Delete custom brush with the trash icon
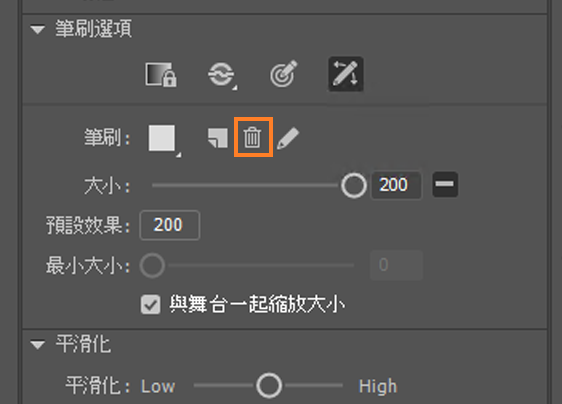Viewport: 562px width, 404px height. 253,137
